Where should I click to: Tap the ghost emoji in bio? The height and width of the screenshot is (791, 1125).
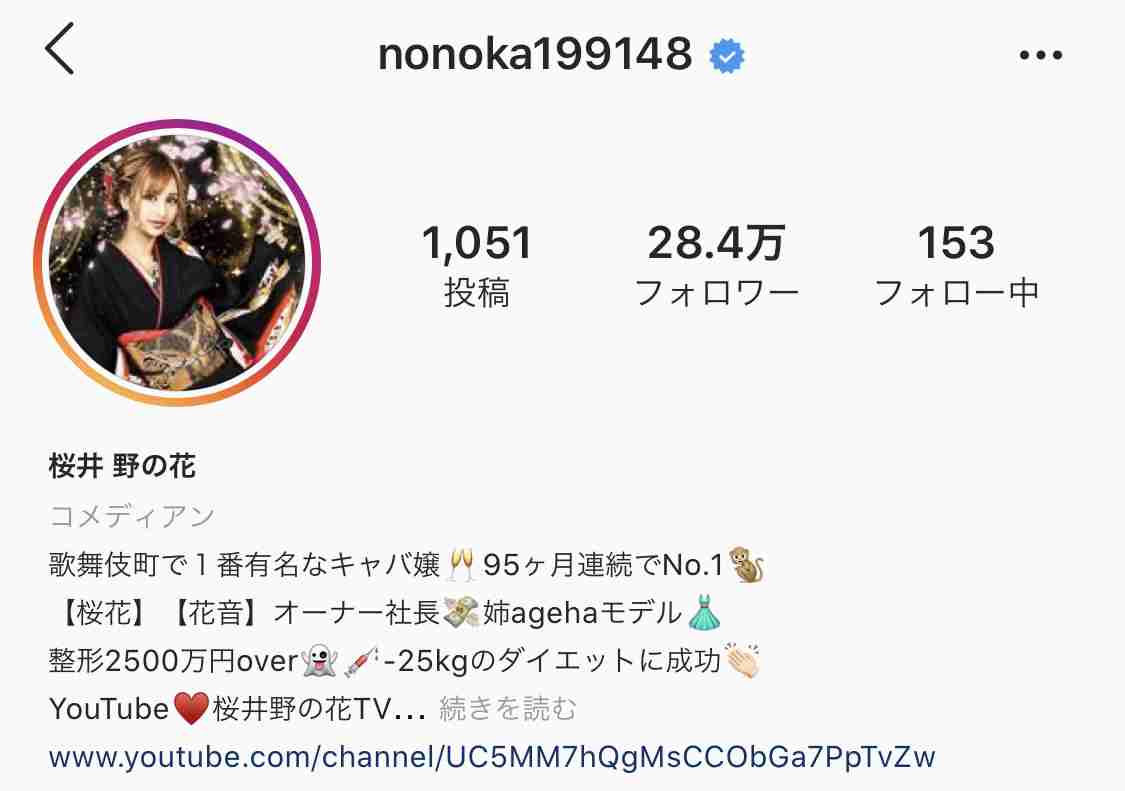coord(320,660)
